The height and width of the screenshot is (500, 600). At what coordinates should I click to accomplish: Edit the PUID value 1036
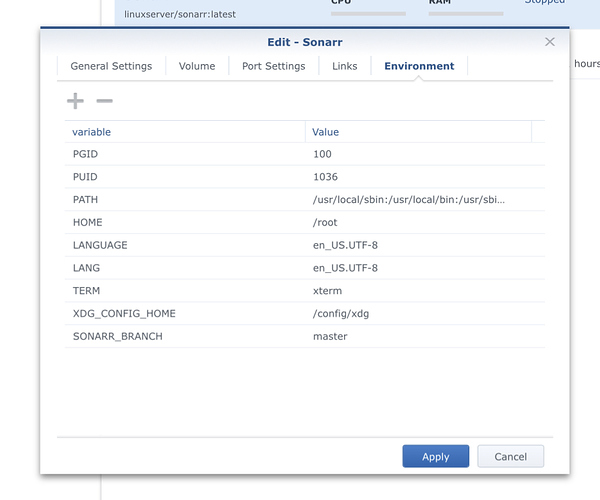pos(325,177)
